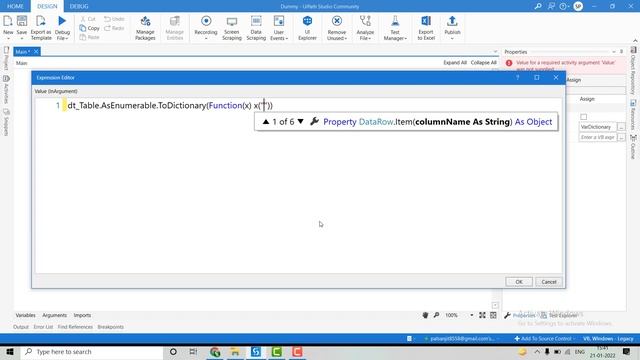
Task: Switch to HOME ribbon tab
Action: click(15, 6)
